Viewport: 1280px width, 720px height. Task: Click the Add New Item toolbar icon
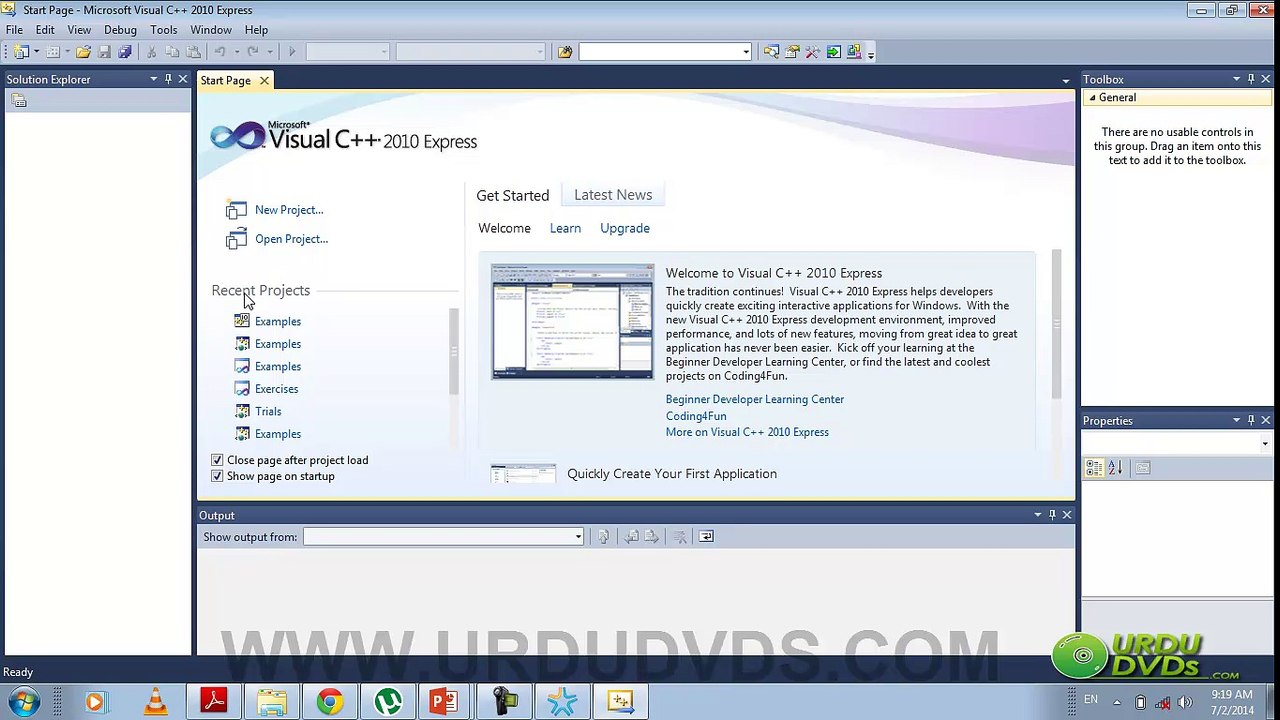pyautogui.click(x=53, y=52)
